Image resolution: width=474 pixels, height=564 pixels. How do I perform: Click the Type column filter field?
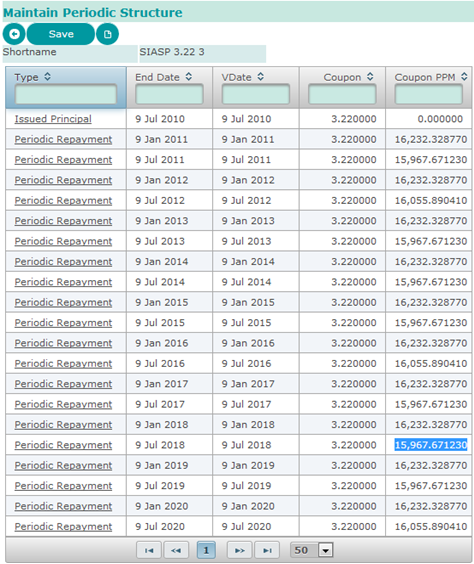66,95
